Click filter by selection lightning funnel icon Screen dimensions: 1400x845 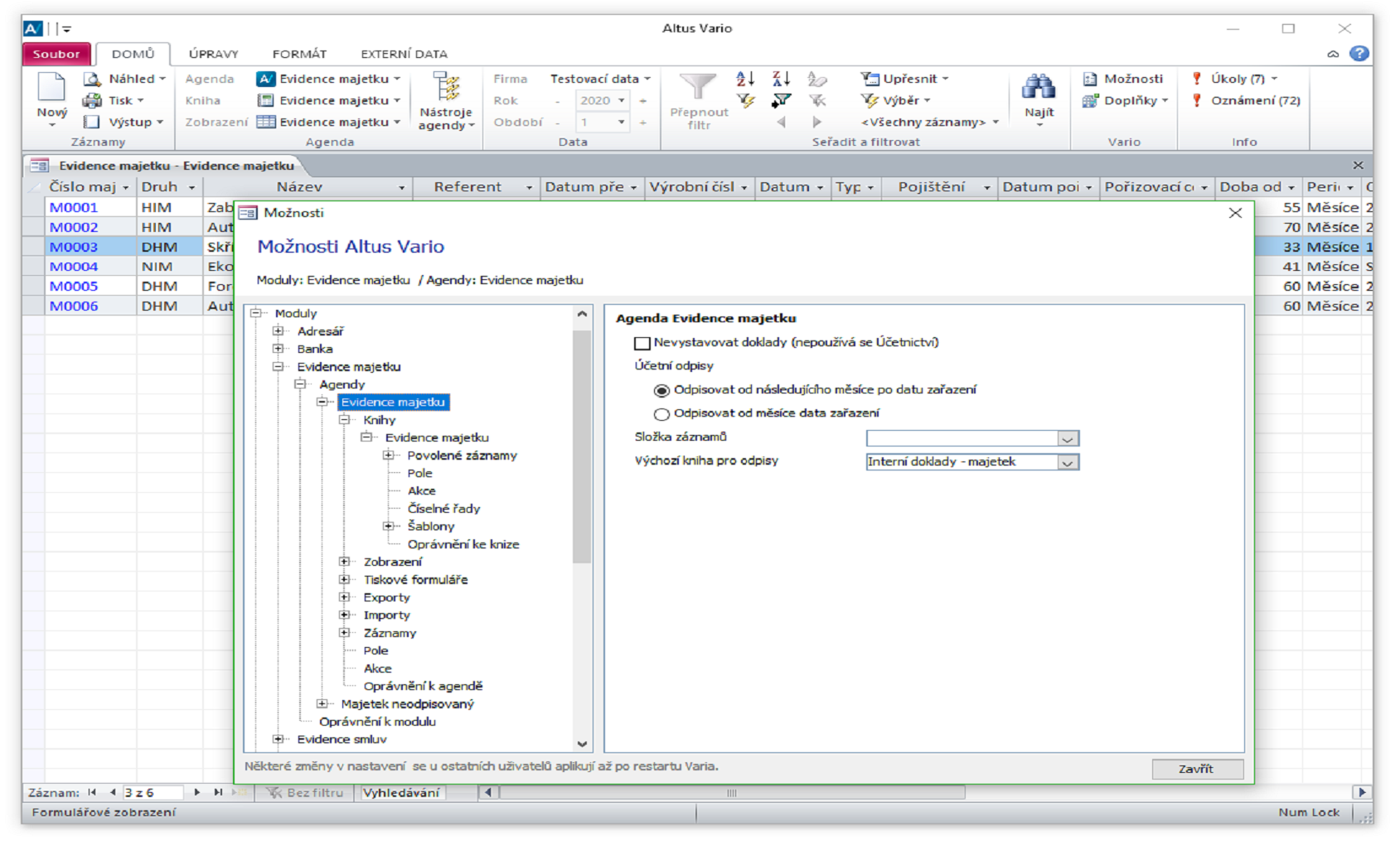click(745, 100)
